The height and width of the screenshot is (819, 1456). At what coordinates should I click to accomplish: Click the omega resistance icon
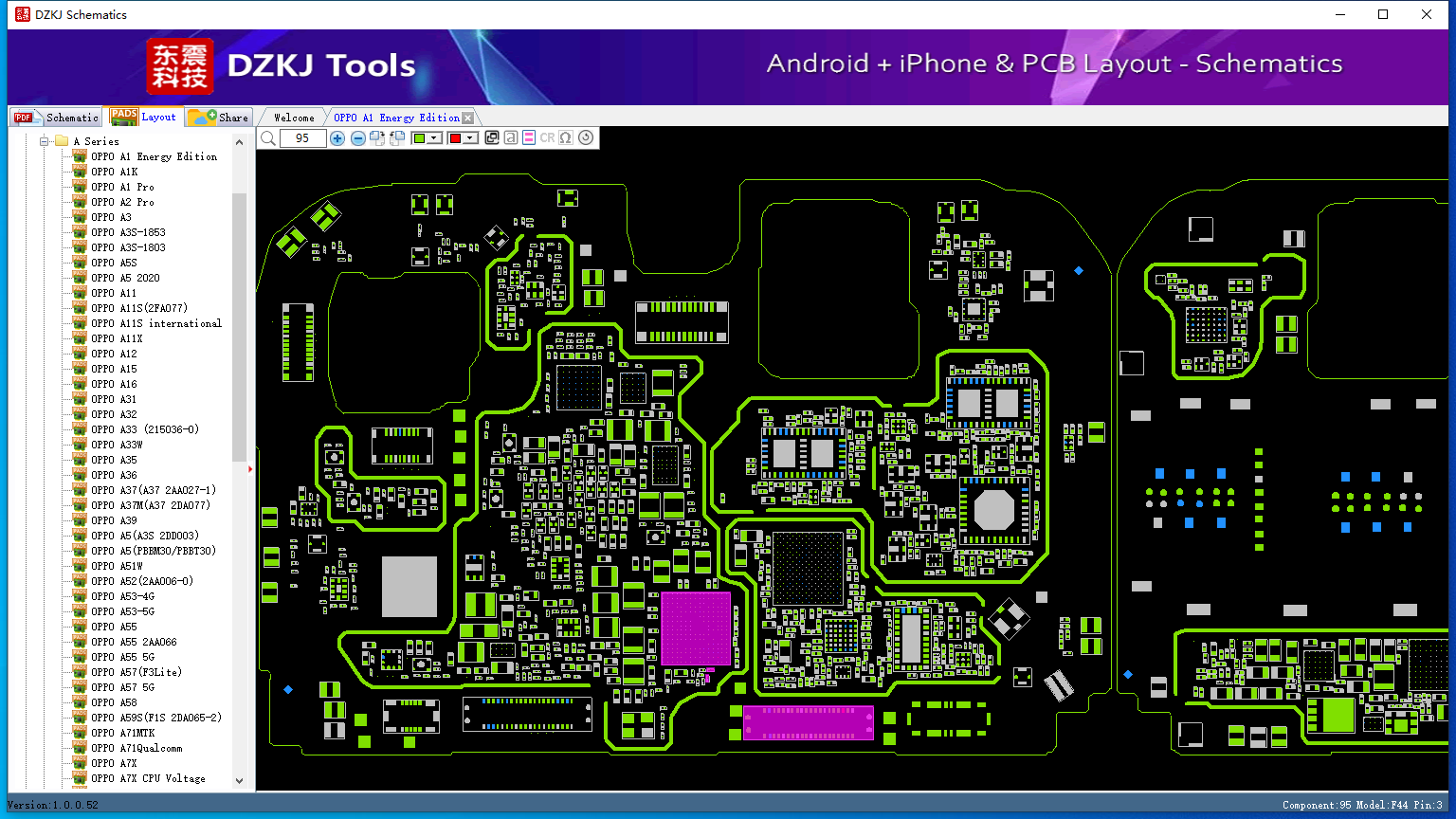[x=566, y=138]
